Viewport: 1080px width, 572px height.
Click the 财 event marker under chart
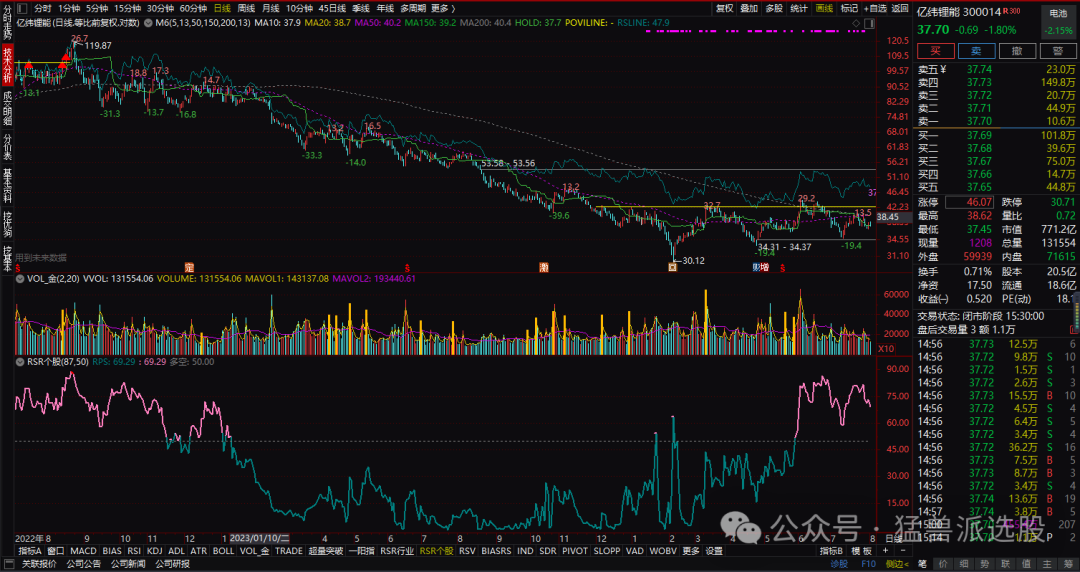click(x=756, y=267)
